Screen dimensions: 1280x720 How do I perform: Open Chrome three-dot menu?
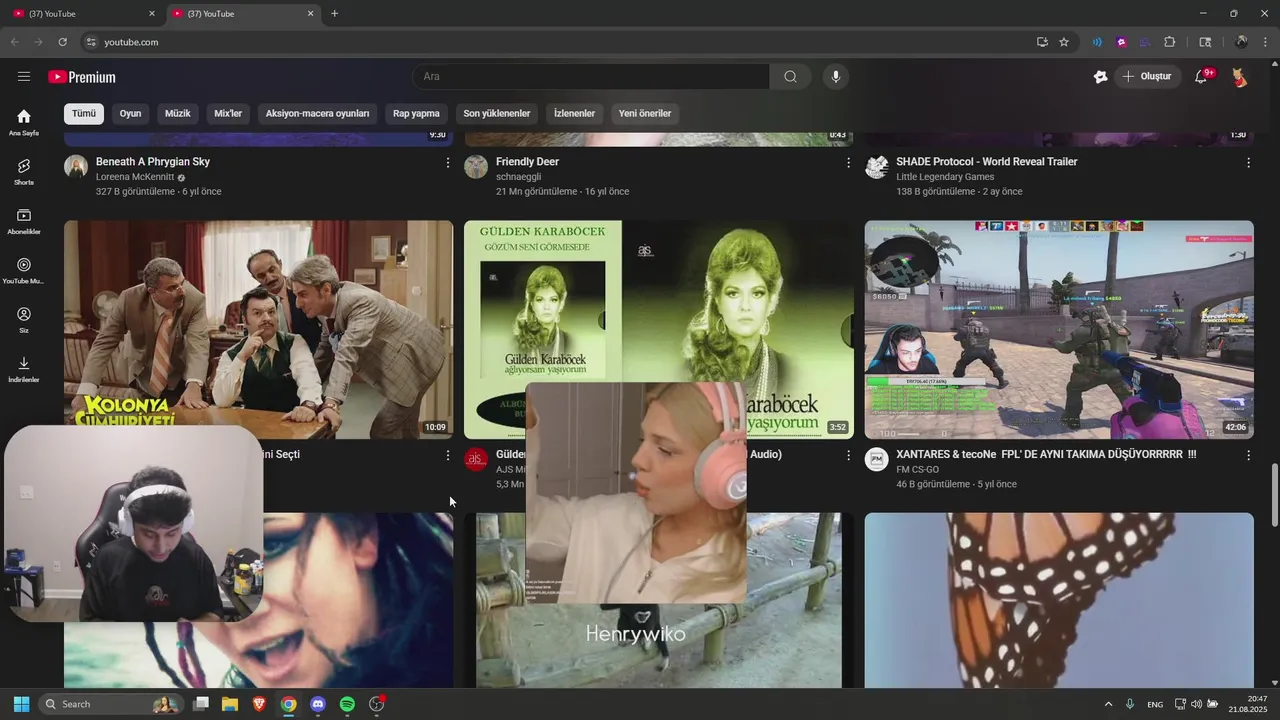[x=1266, y=42]
